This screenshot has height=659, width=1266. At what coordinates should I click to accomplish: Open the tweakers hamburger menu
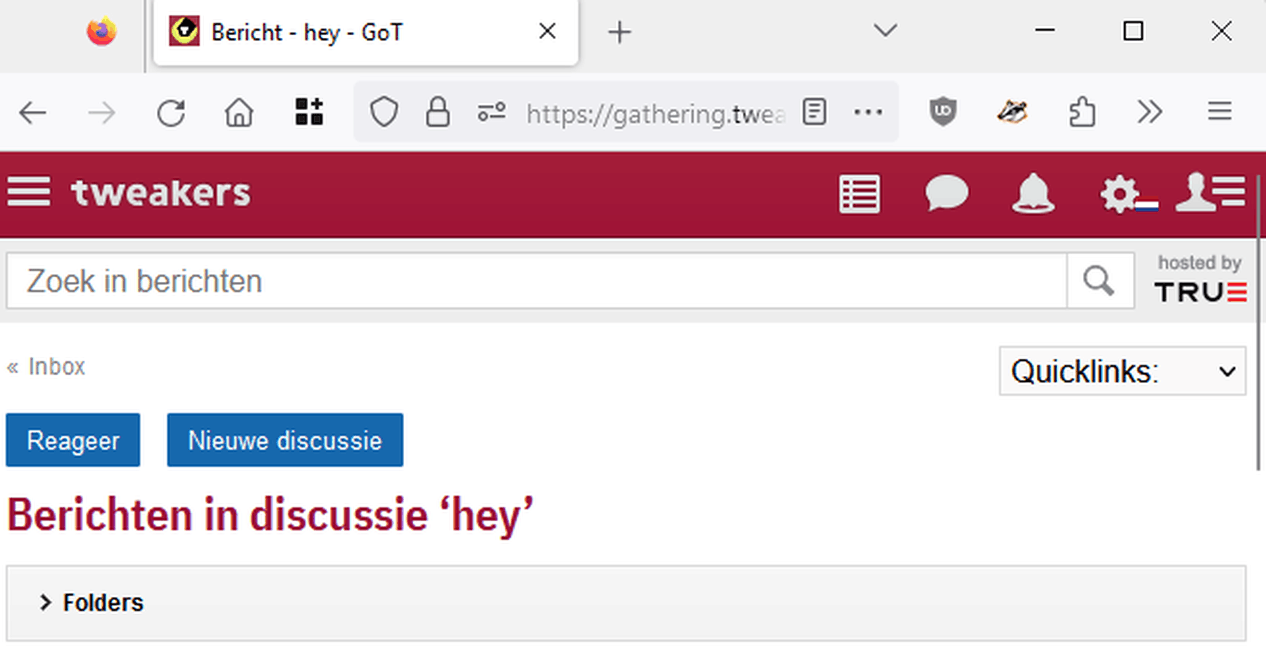29,192
